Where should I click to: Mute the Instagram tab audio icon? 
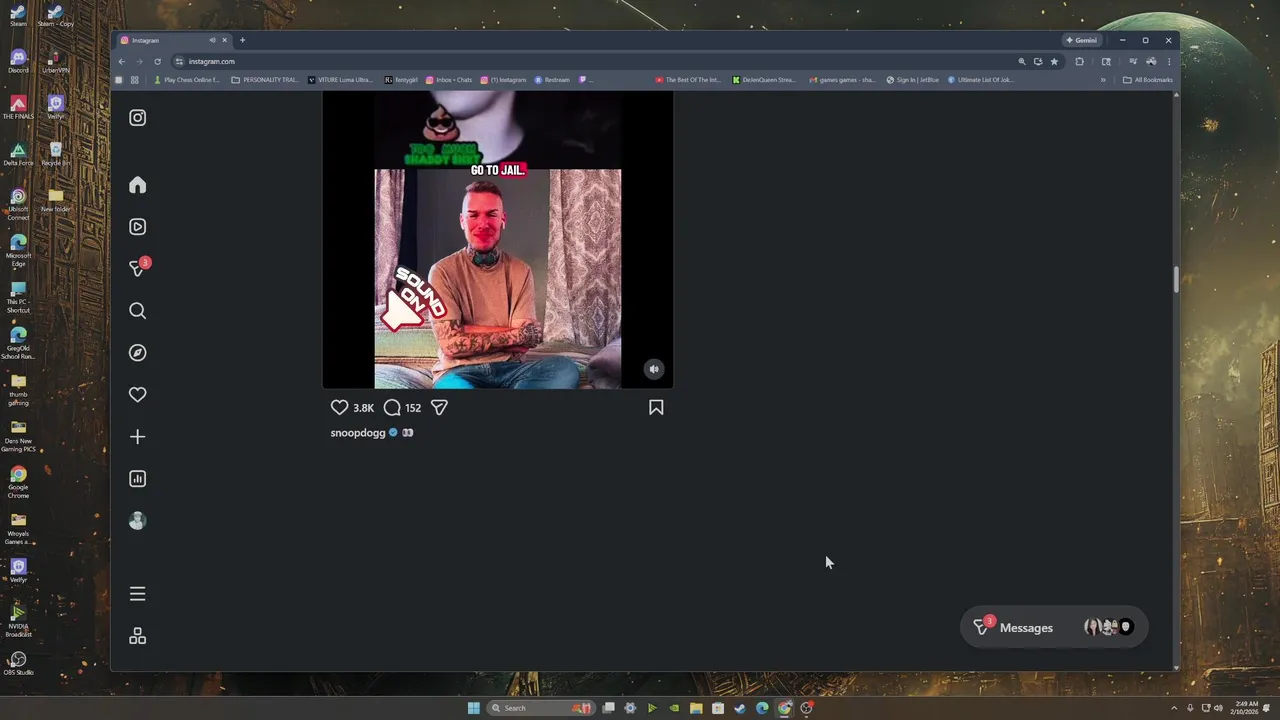click(212, 40)
